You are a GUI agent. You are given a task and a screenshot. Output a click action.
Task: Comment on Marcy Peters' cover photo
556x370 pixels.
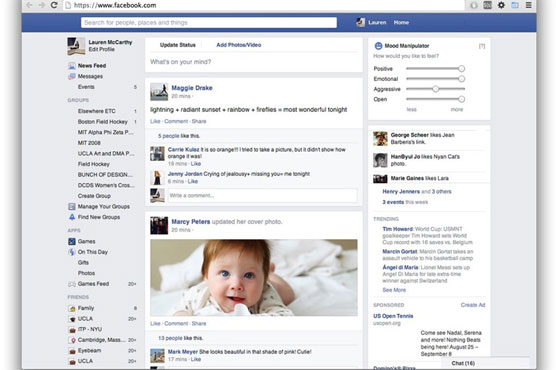tap(176, 324)
